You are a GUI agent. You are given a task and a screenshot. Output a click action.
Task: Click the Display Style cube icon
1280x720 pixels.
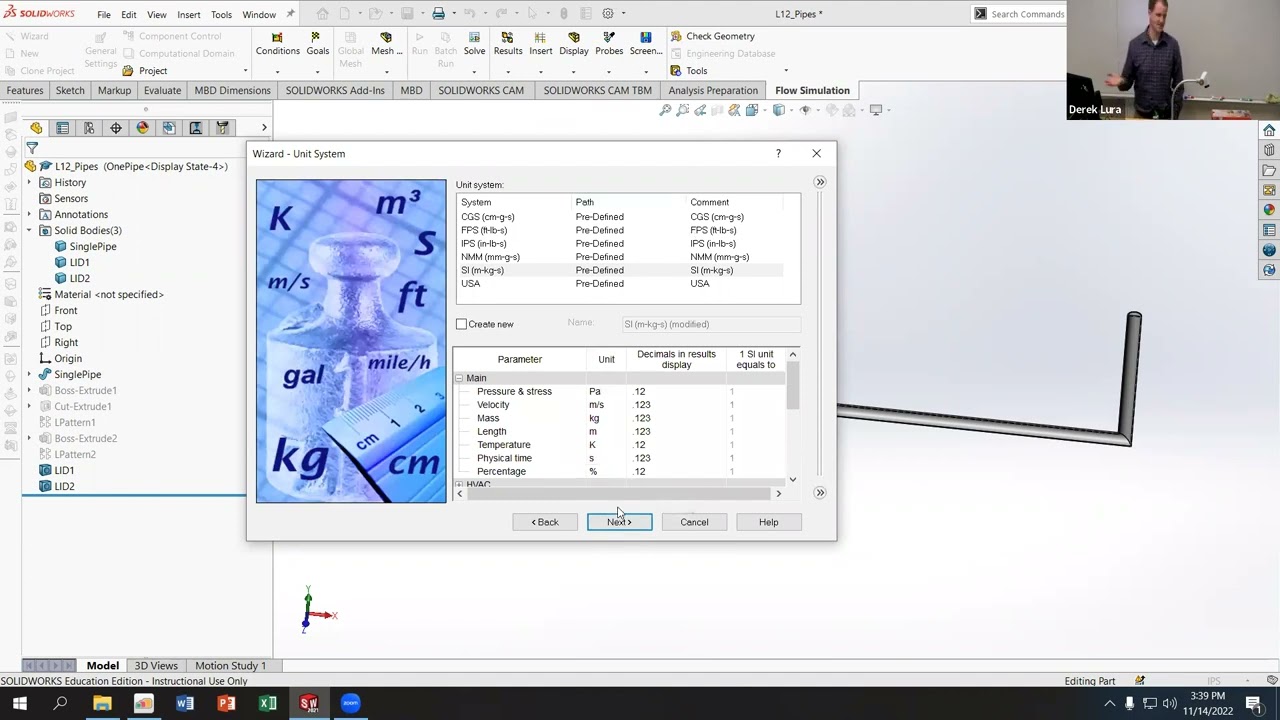(779, 110)
